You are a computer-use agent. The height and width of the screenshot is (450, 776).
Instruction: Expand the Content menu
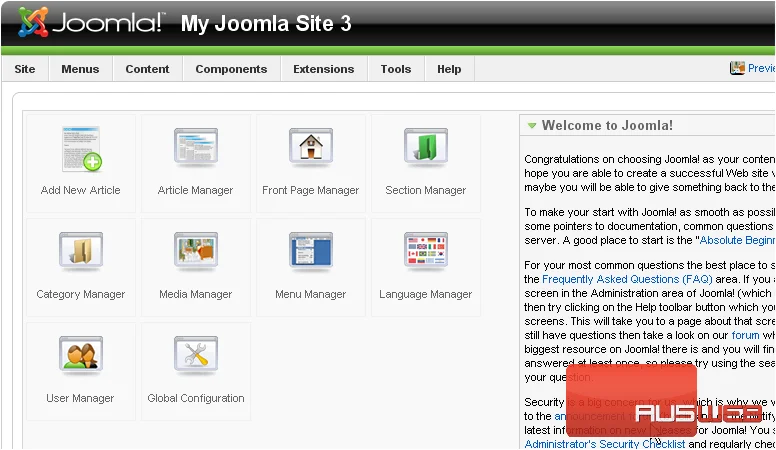pyautogui.click(x=147, y=69)
